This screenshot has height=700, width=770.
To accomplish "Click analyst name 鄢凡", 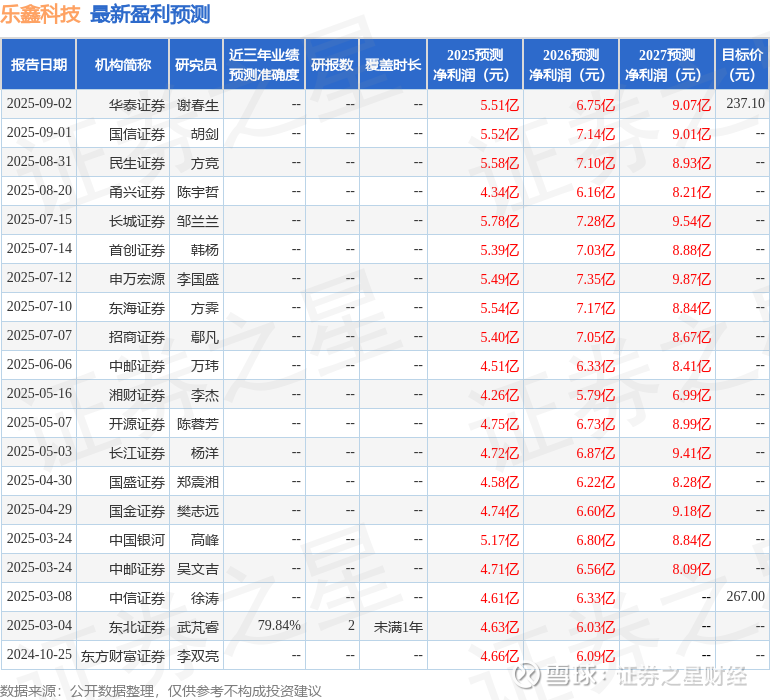I will click(x=205, y=337).
